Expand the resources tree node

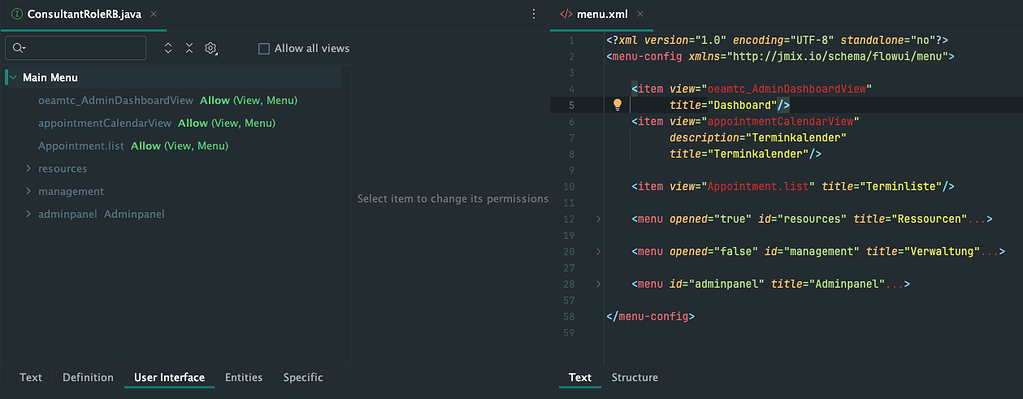click(28, 168)
